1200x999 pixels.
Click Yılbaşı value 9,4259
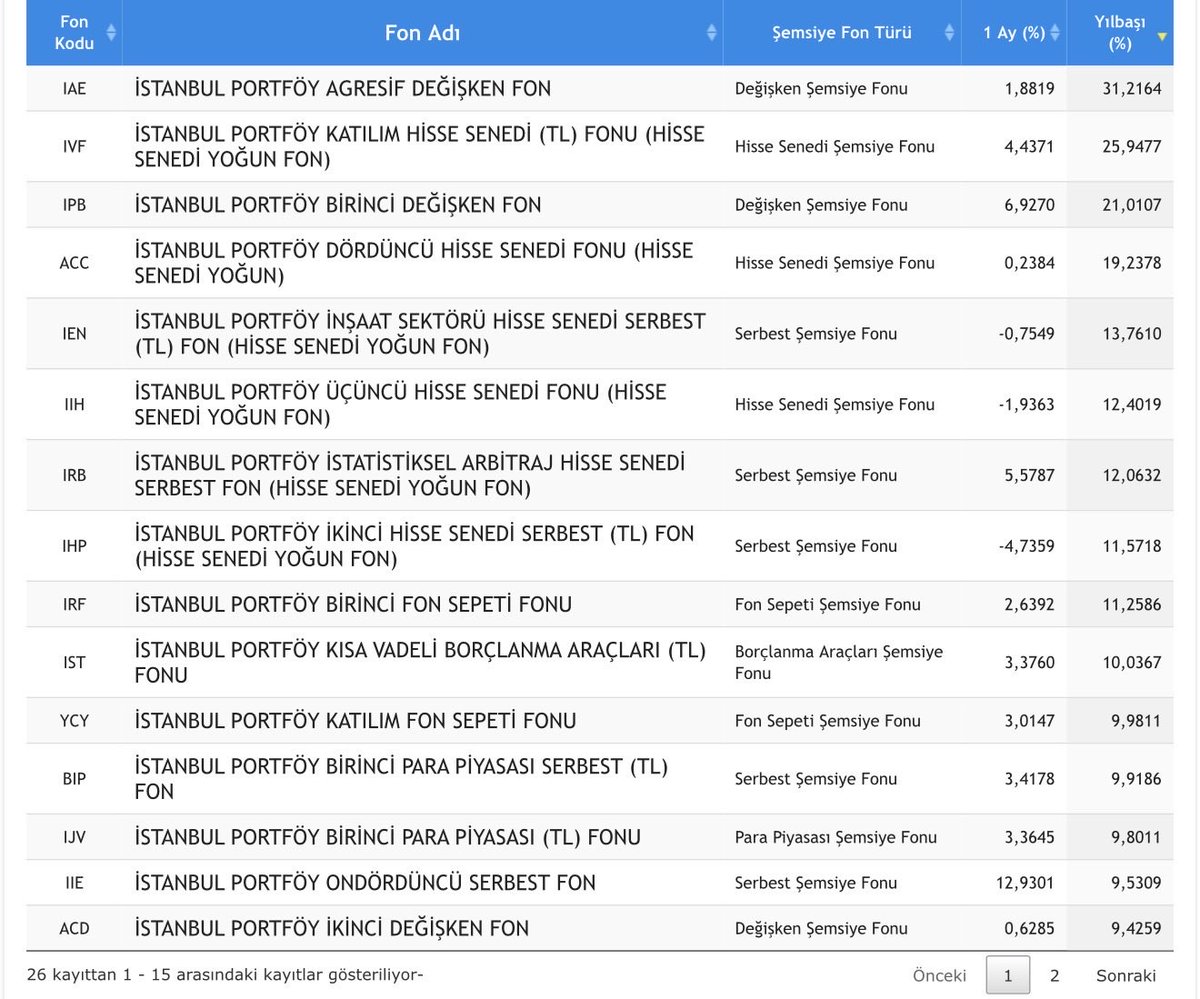coord(1137,928)
